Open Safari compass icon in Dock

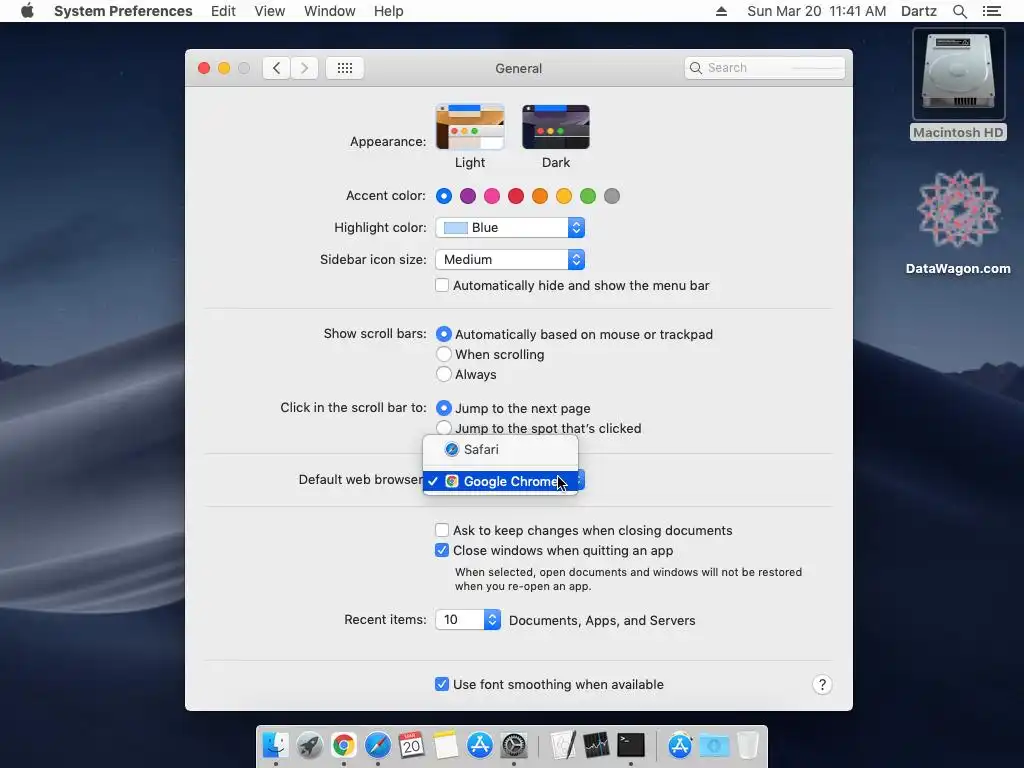(x=377, y=744)
